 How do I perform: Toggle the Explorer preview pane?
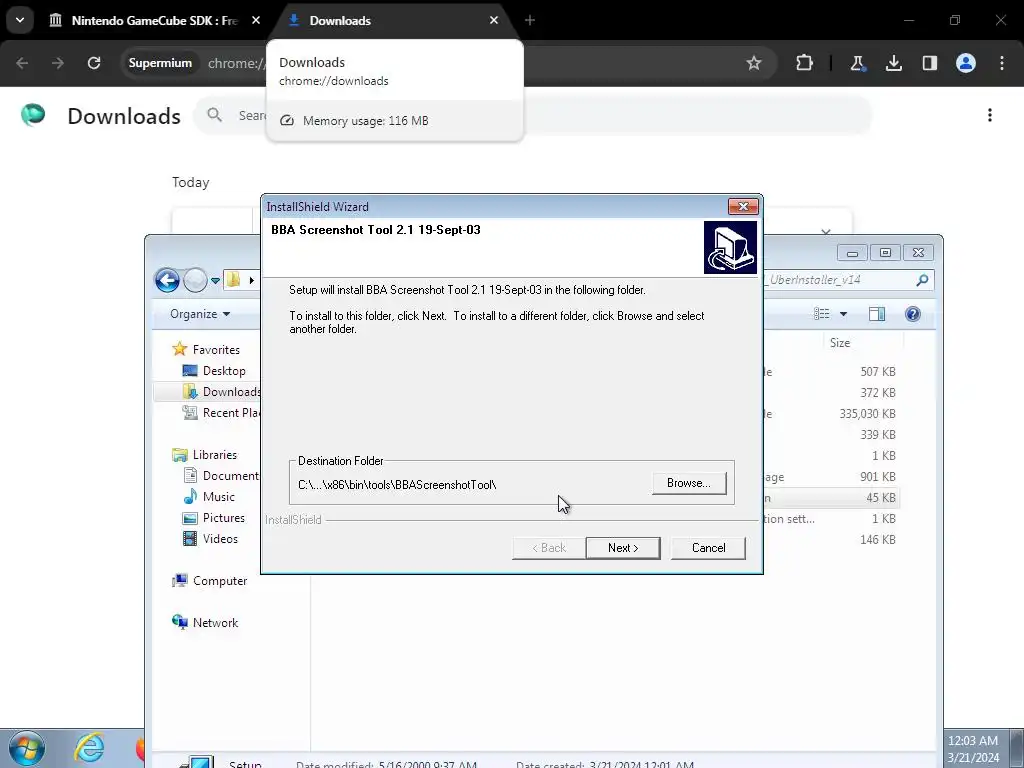tap(877, 314)
